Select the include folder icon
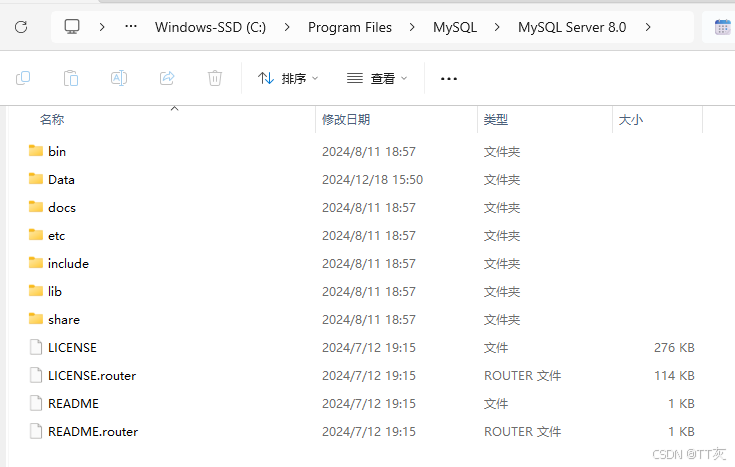735x467 pixels. [x=36, y=263]
